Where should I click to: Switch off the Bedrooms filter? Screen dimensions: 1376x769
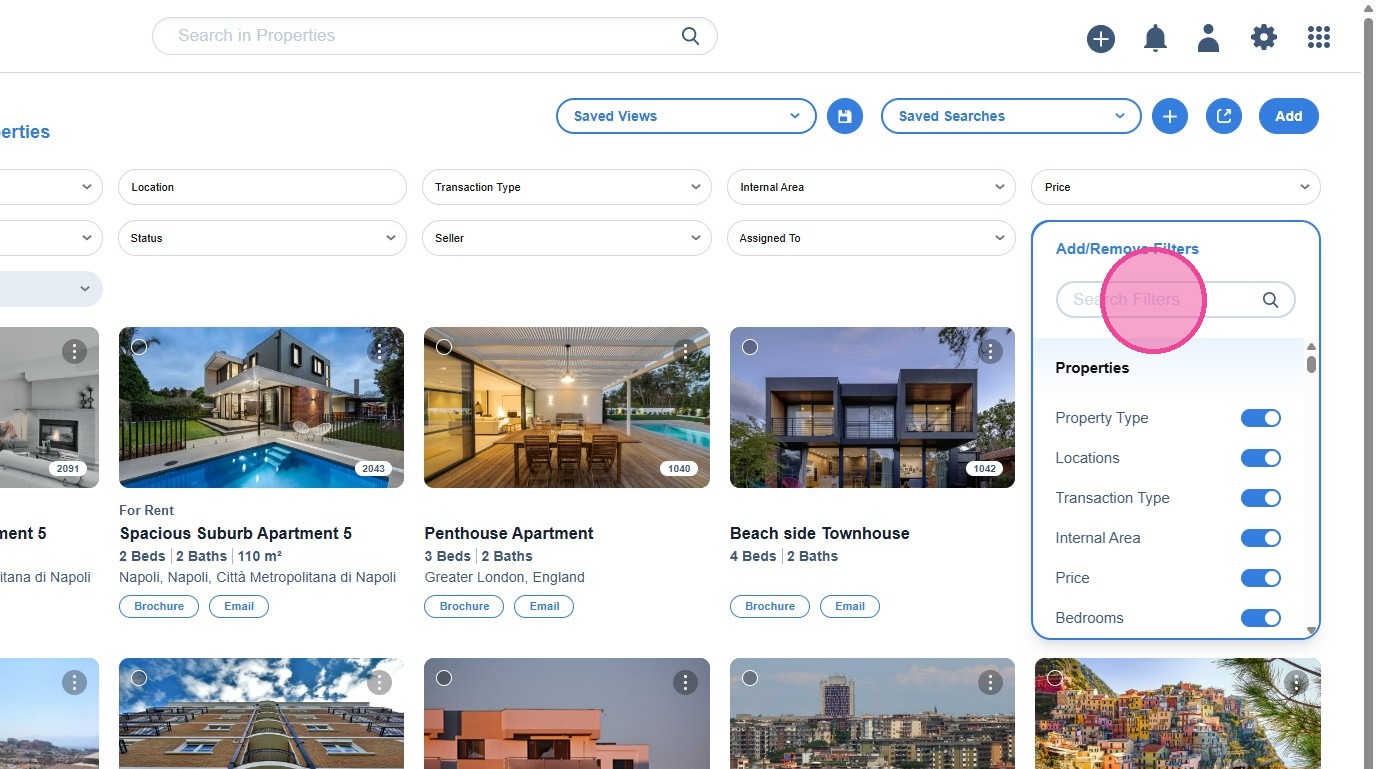tap(1261, 618)
